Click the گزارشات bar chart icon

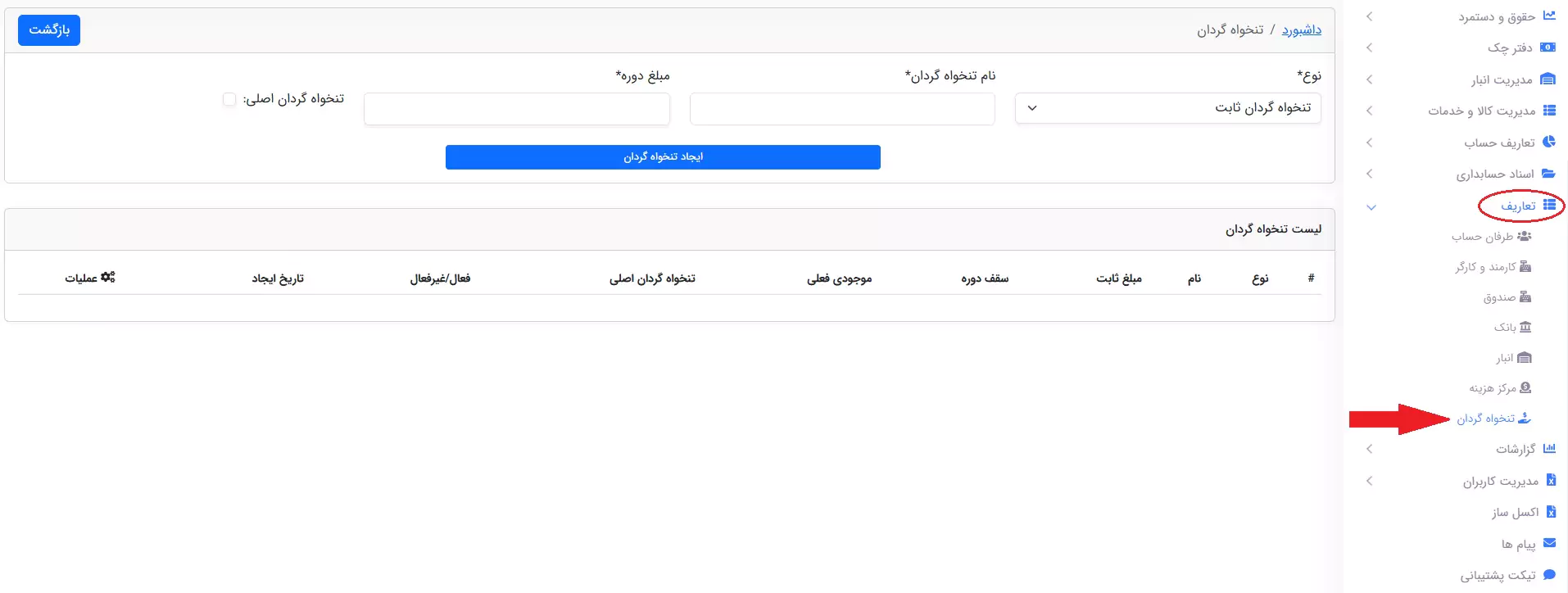coord(1548,449)
